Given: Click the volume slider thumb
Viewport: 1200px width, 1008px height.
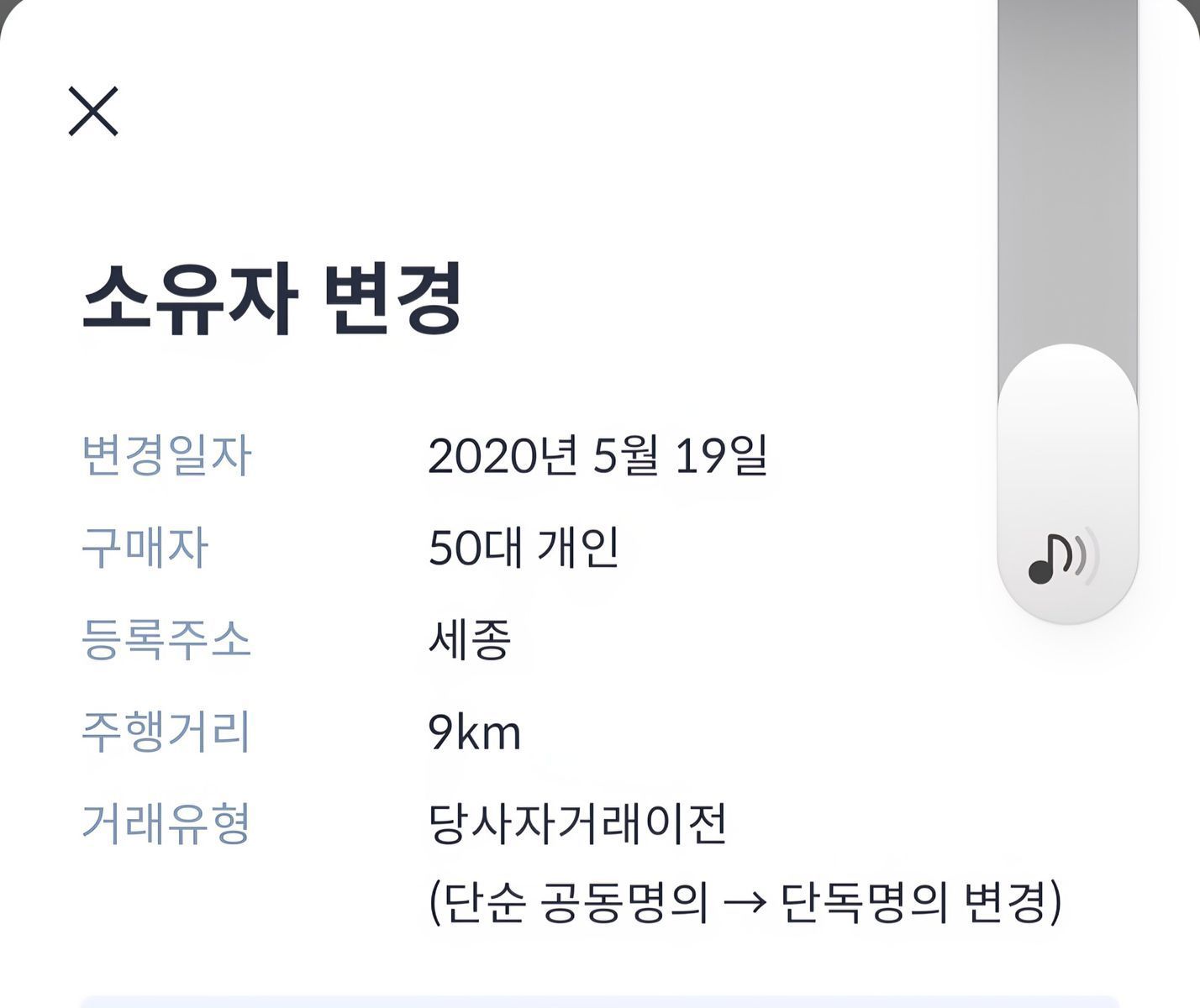Looking at the screenshot, I should (1067, 484).
